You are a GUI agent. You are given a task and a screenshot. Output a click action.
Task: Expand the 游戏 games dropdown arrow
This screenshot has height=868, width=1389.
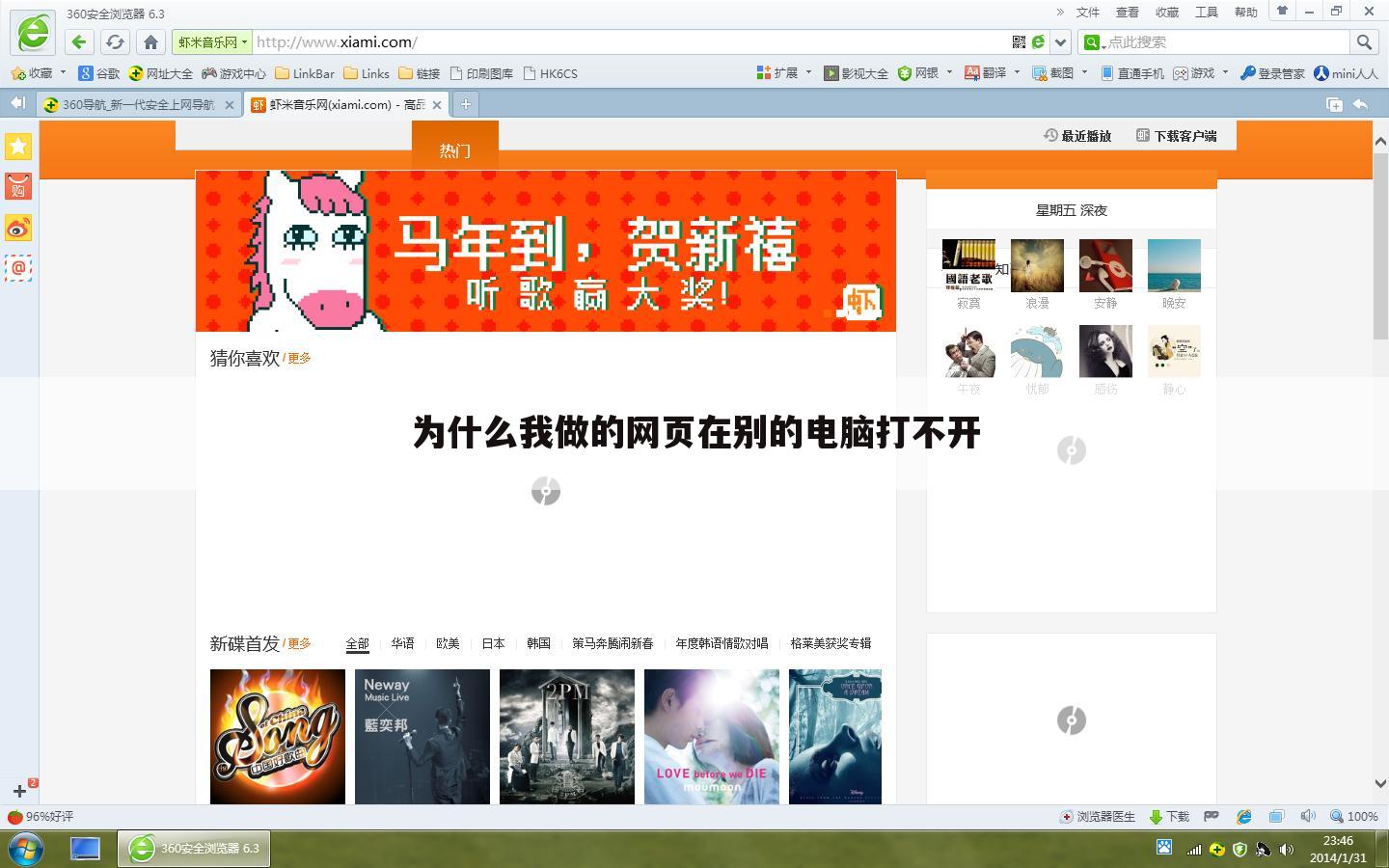point(1223,73)
